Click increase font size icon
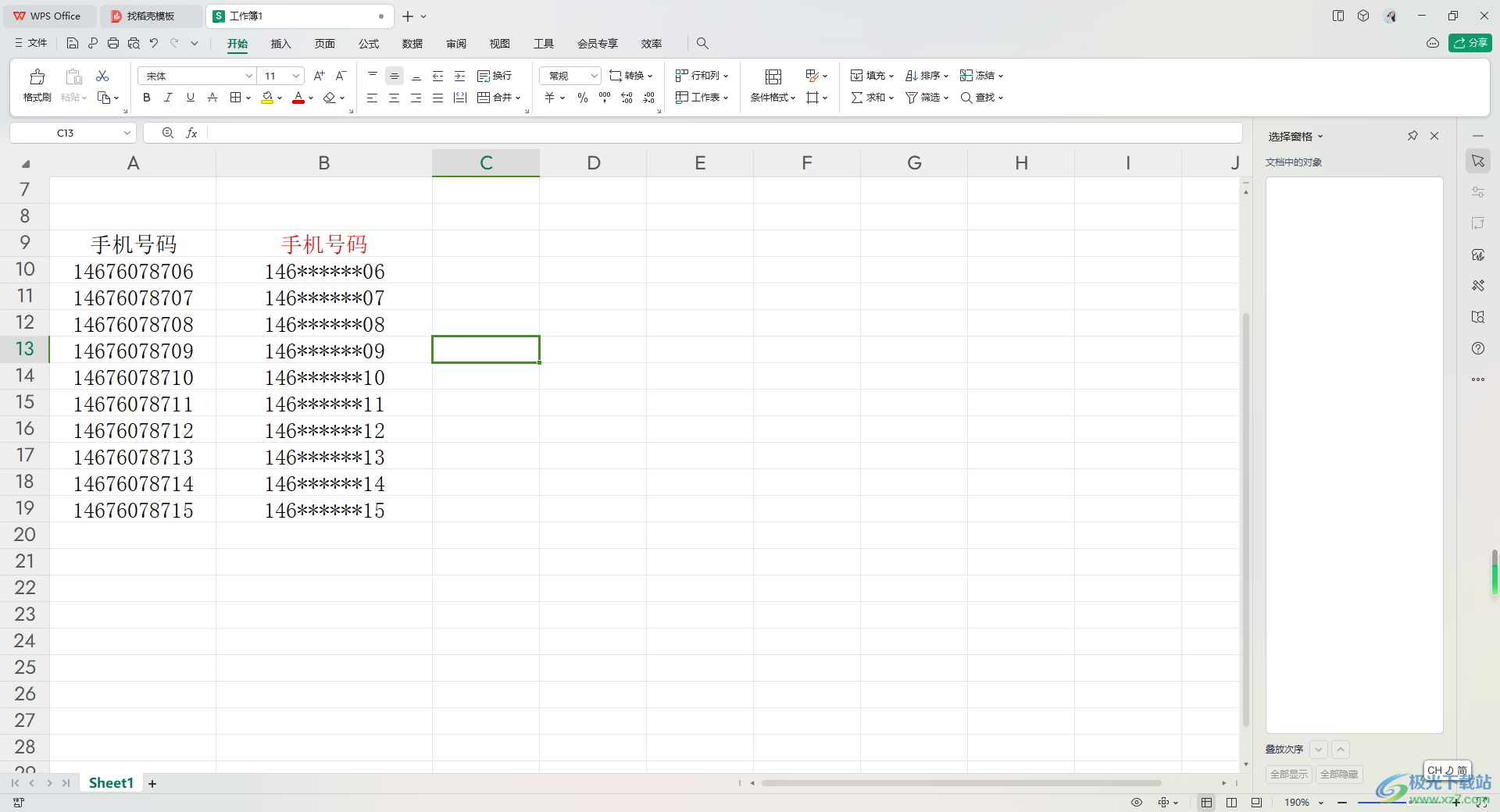The image size is (1500, 812). (319, 76)
